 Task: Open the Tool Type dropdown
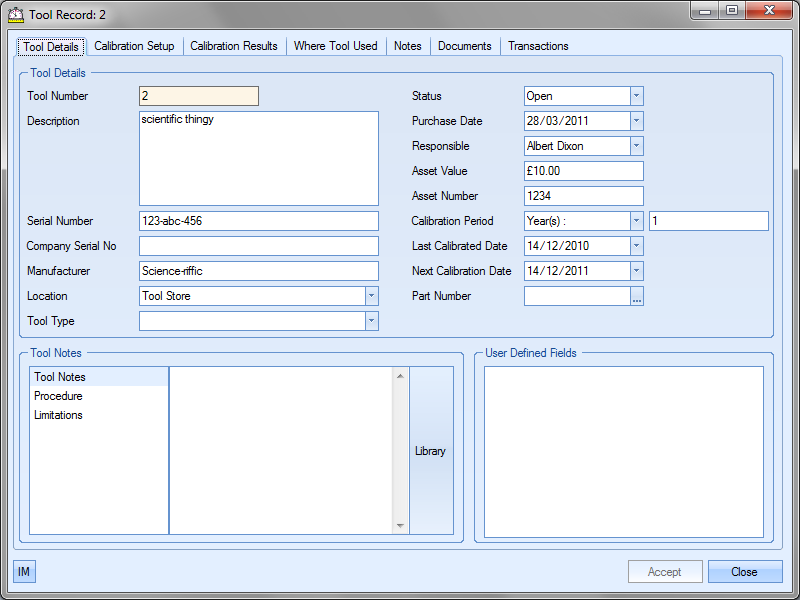click(371, 321)
